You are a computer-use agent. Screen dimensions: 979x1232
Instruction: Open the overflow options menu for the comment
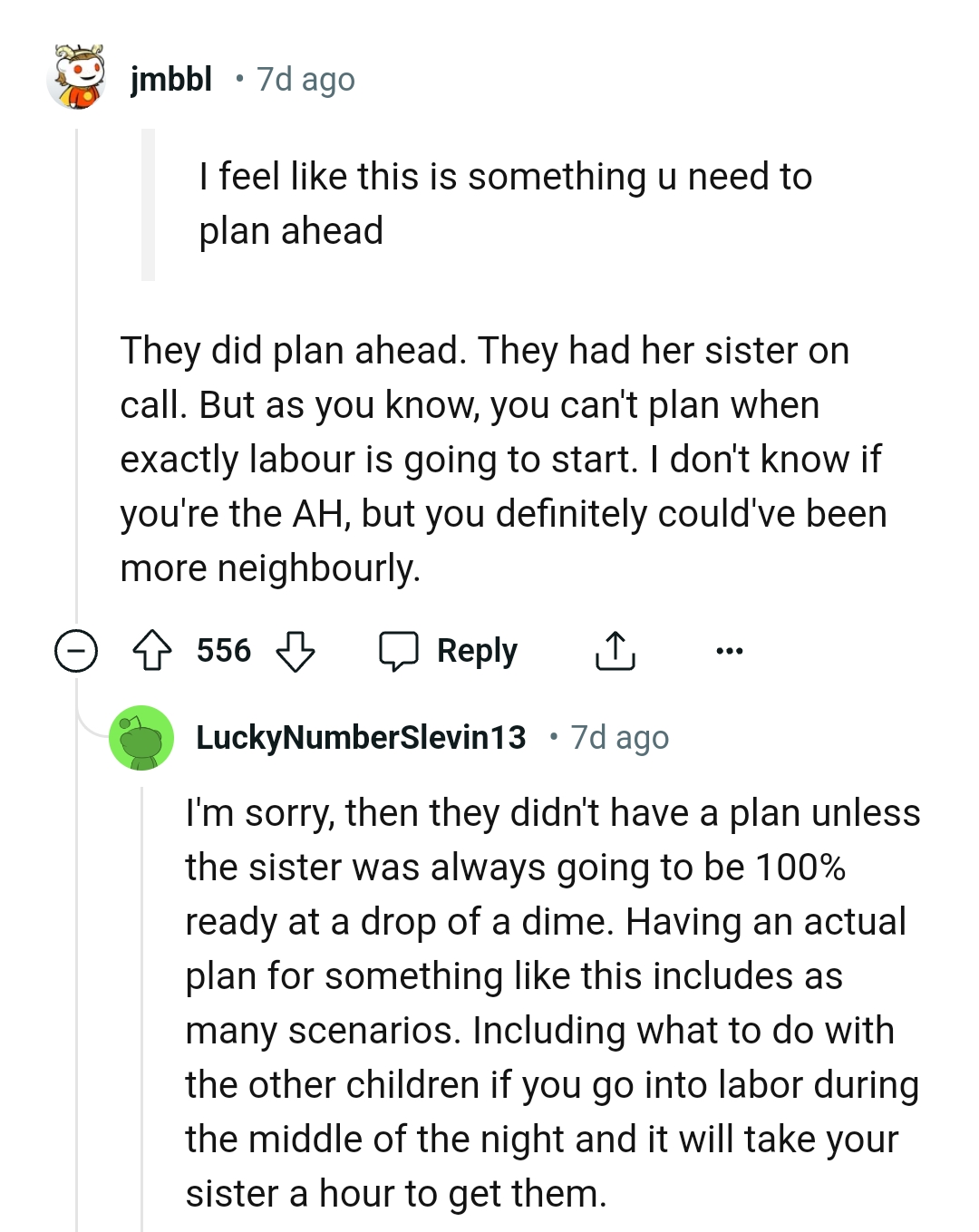731,650
